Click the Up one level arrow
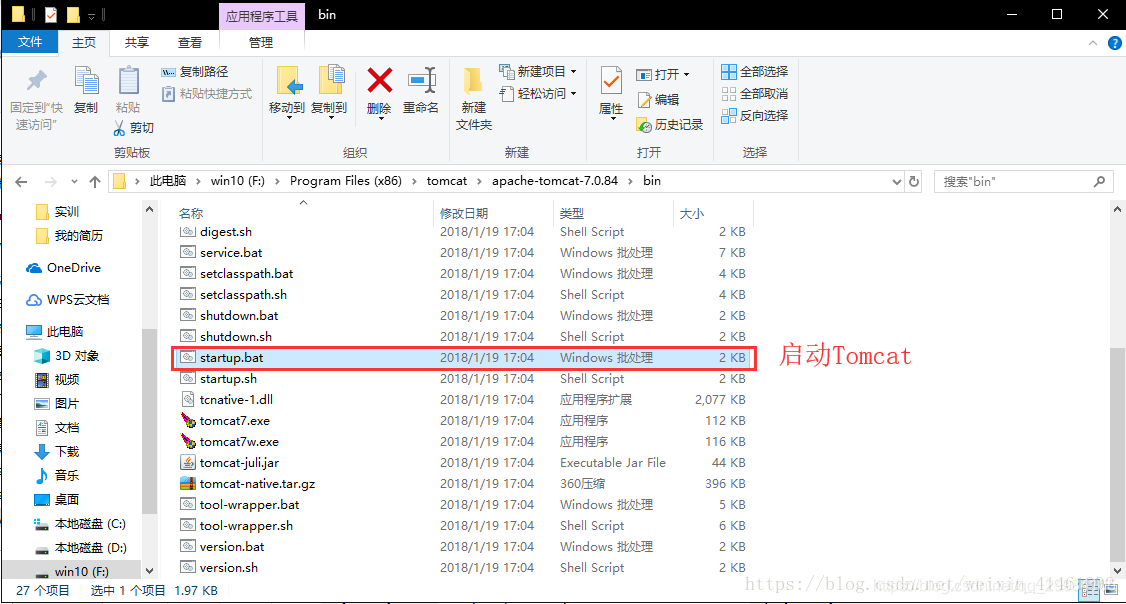 95,182
